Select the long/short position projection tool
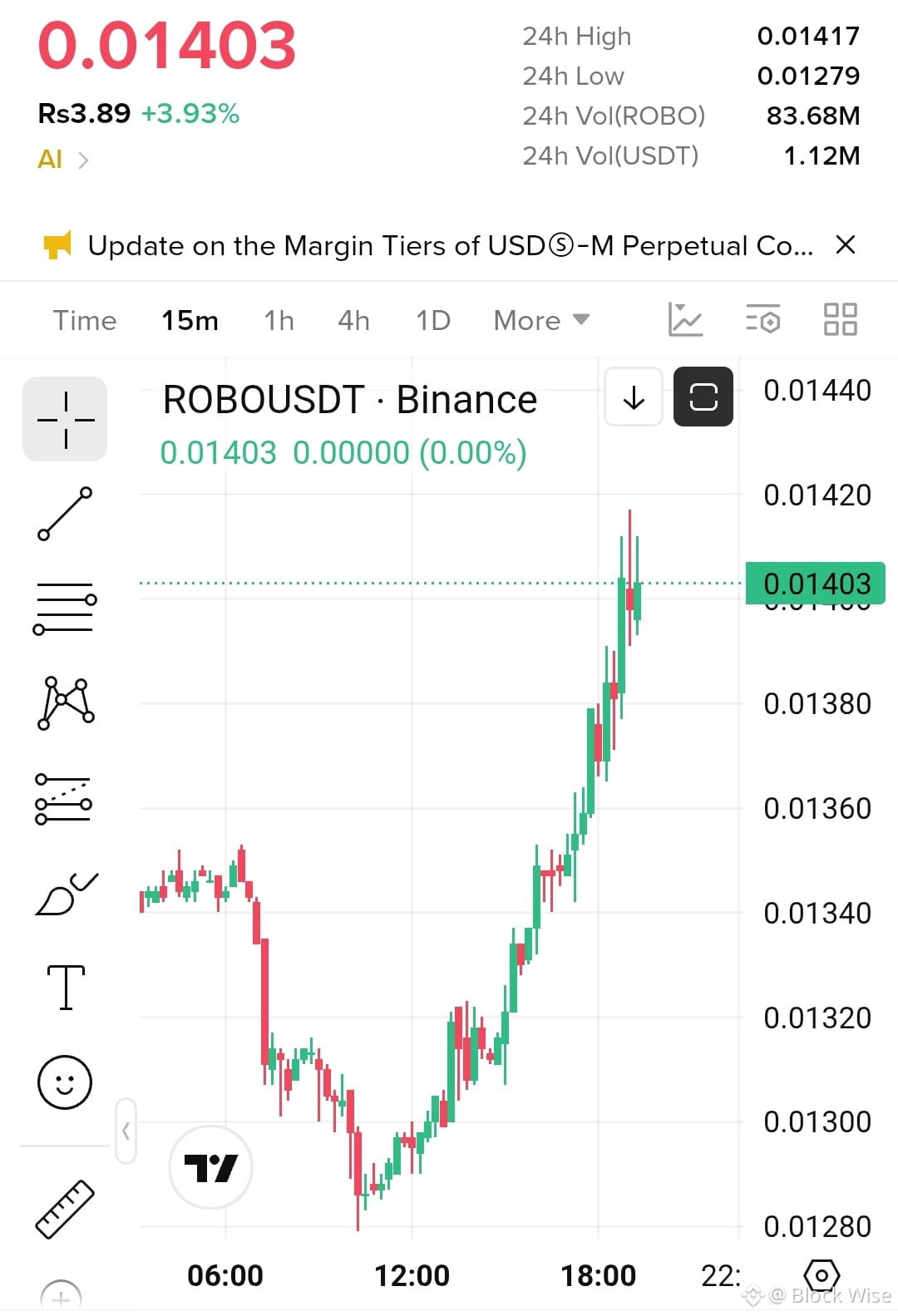Viewport: 898px width, 1316px height. (64, 799)
